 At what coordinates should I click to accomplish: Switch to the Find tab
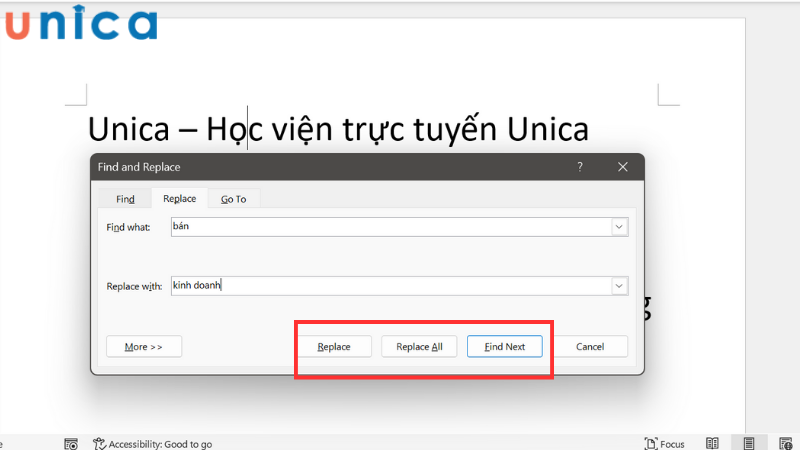tap(125, 199)
